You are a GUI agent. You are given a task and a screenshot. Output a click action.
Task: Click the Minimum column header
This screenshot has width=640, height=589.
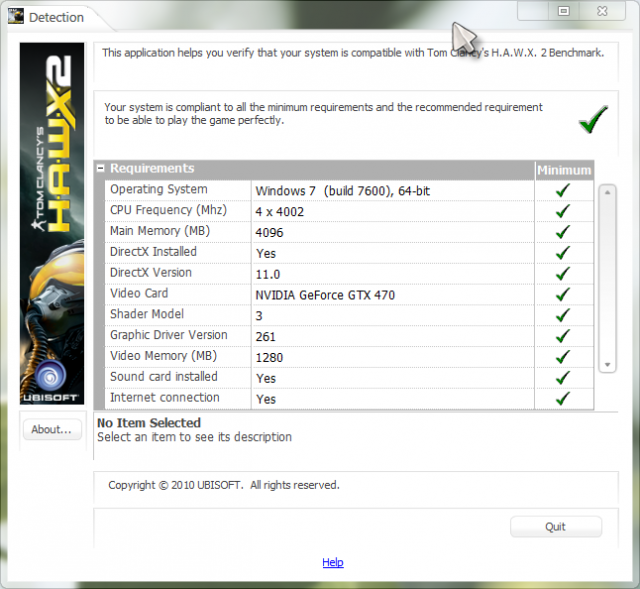tap(564, 170)
